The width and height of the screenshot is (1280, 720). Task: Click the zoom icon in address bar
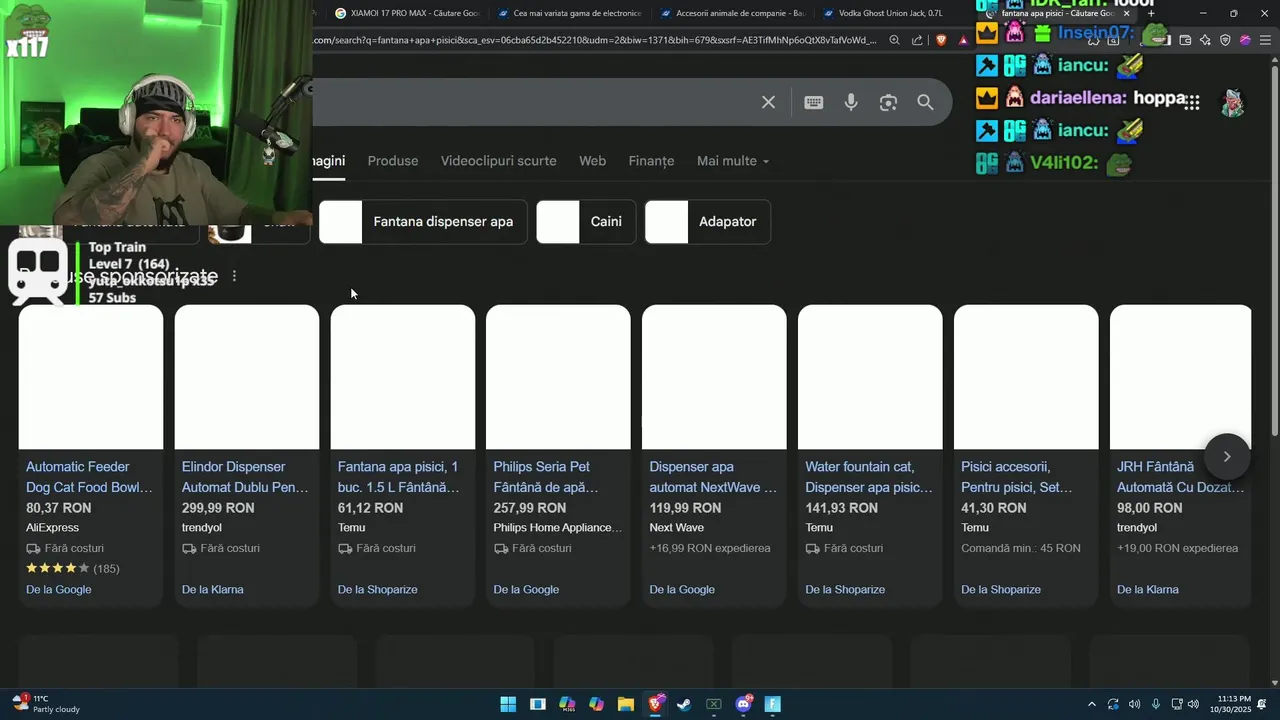tap(894, 40)
